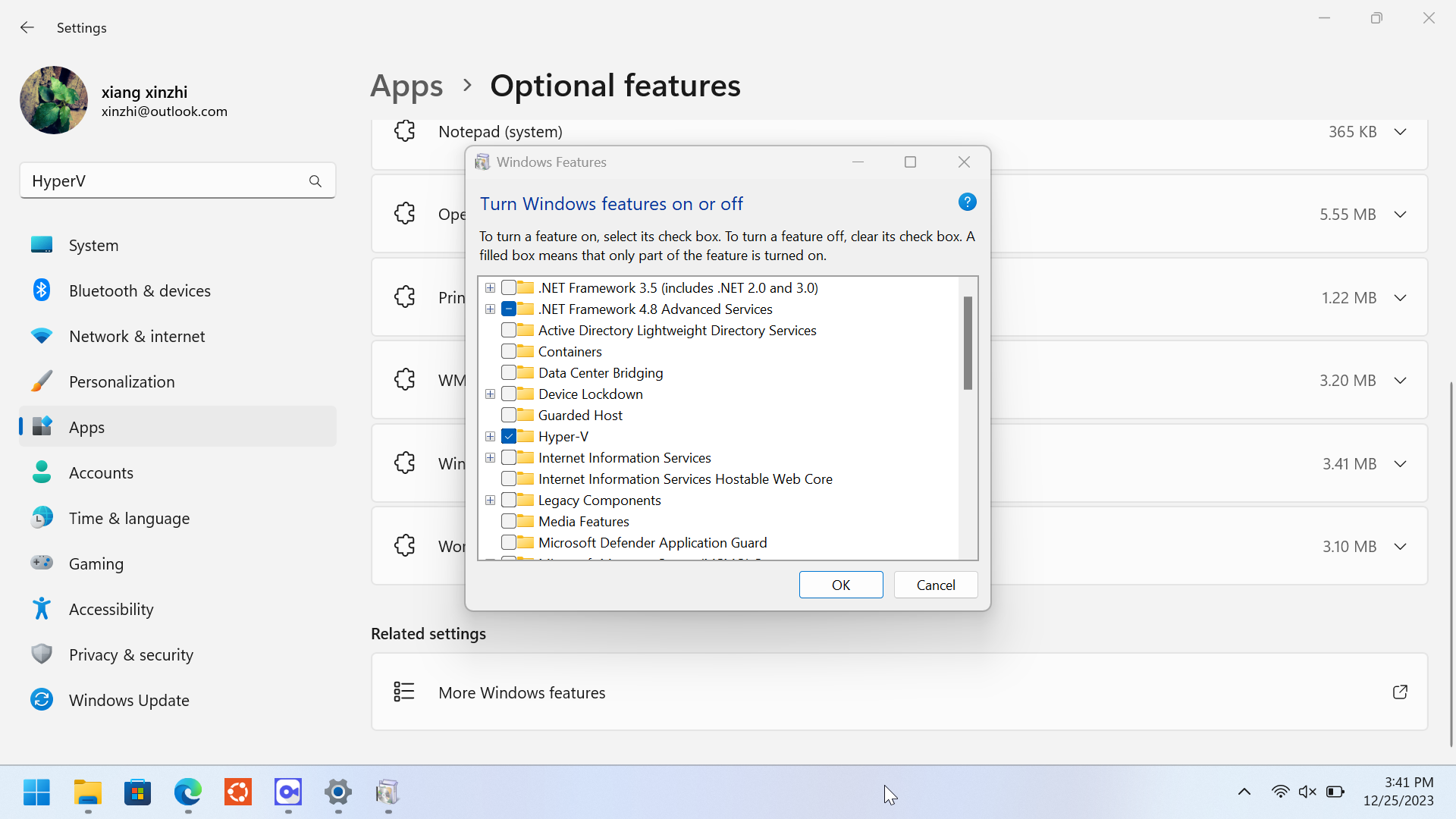
Task: Click the Settings gear icon in taskbar
Action: [337, 792]
